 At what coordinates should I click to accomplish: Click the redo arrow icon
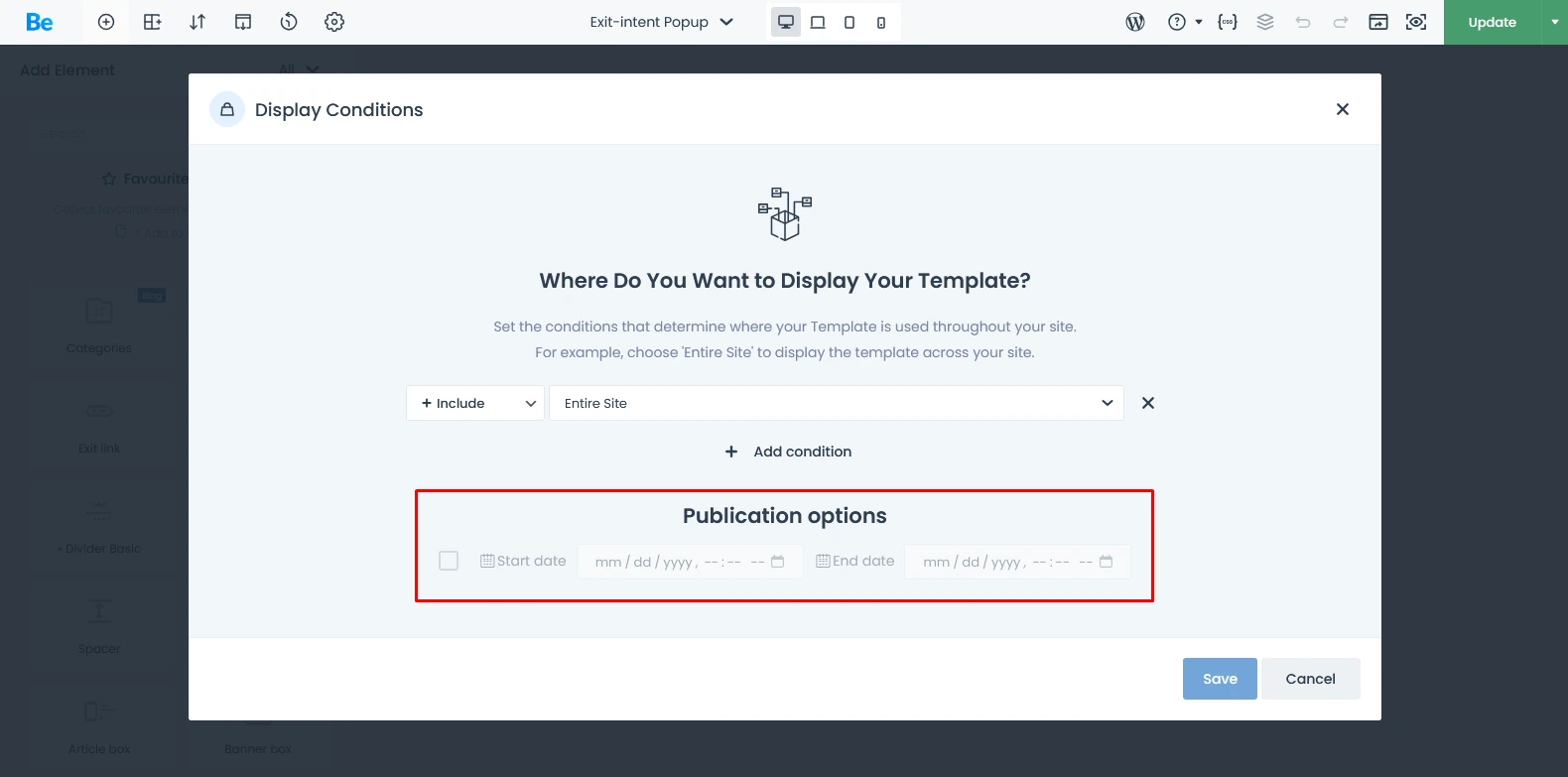(x=1341, y=22)
